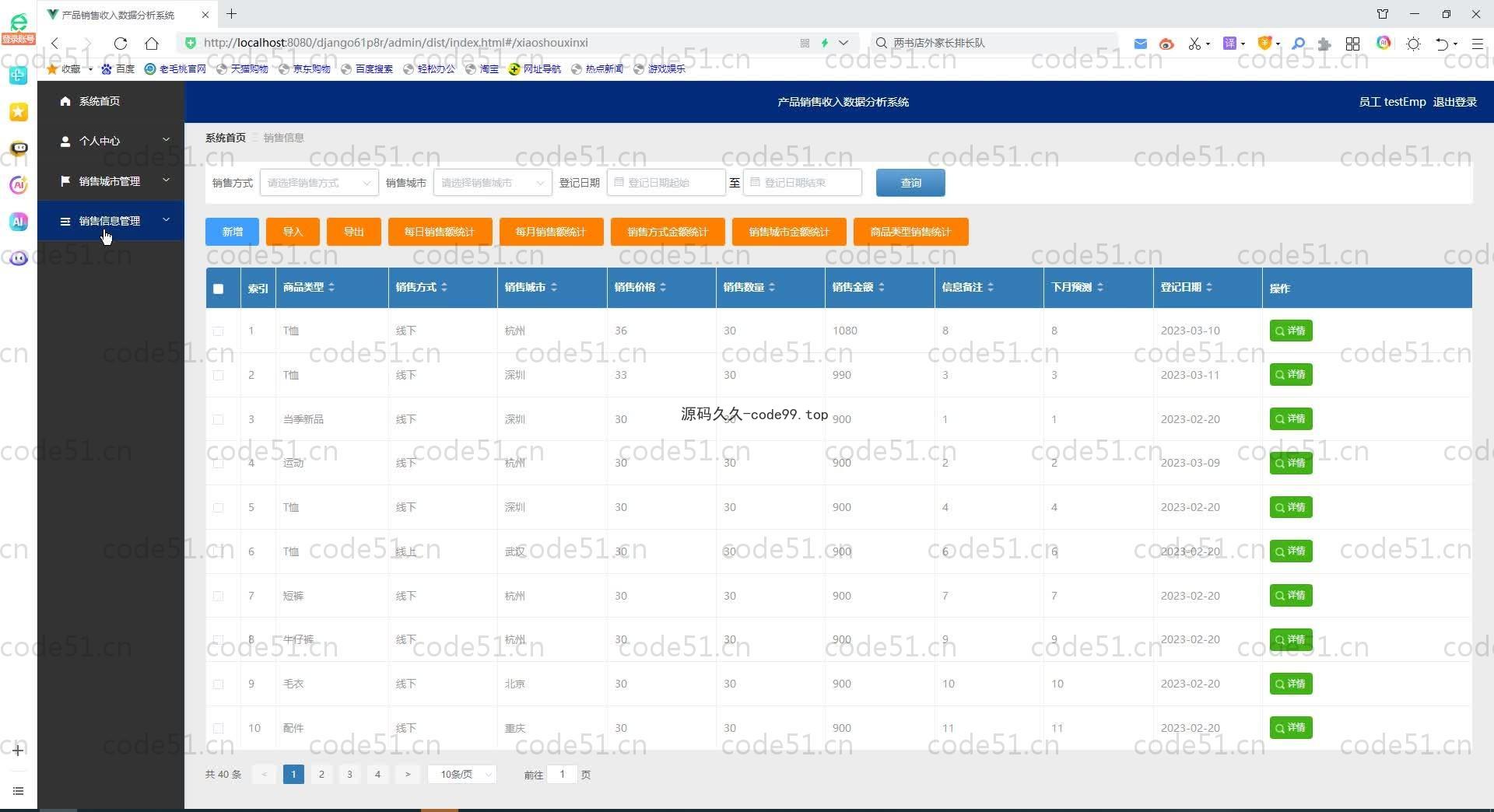Click the 前往 page number input
Screen dimensions: 1494x812
(562, 775)
